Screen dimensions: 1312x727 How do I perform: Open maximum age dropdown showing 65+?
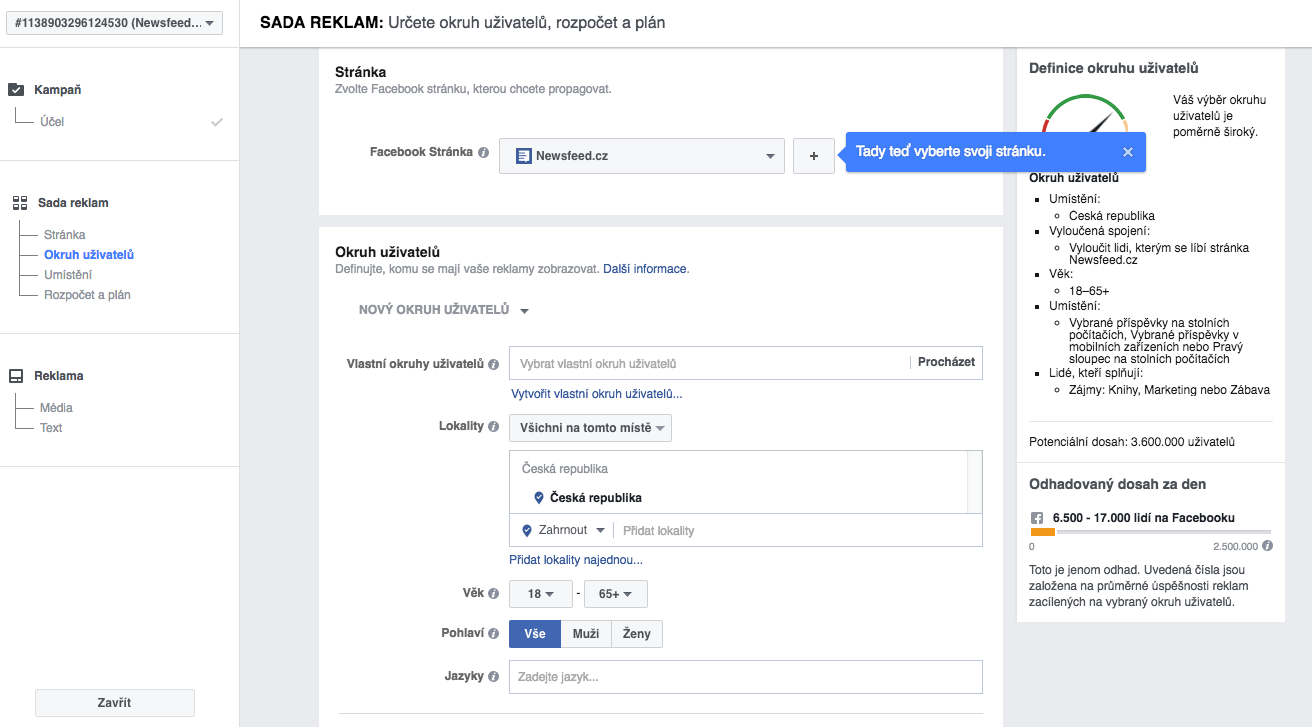pos(616,594)
